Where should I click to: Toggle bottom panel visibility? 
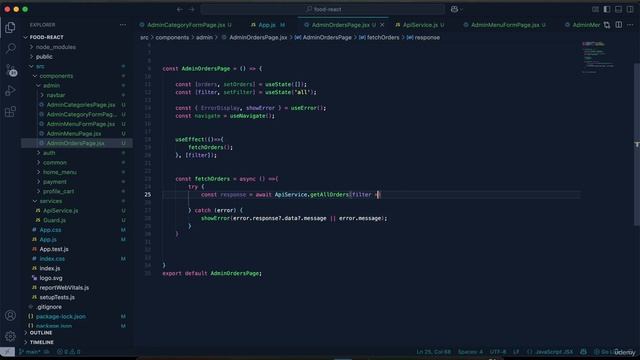619,9
